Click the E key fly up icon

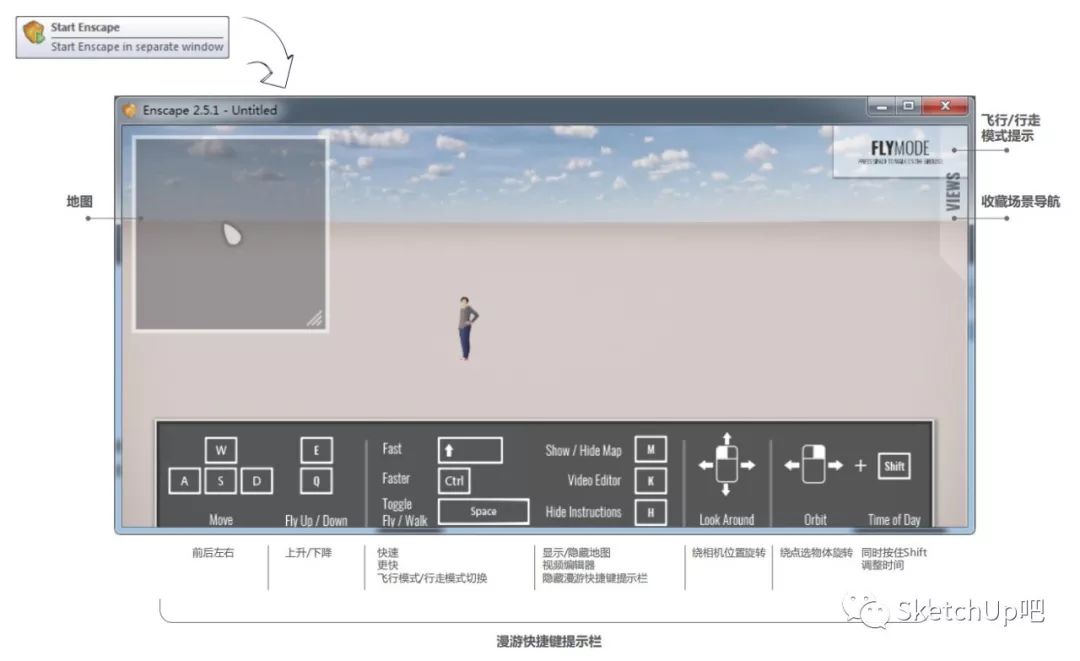pos(316,450)
